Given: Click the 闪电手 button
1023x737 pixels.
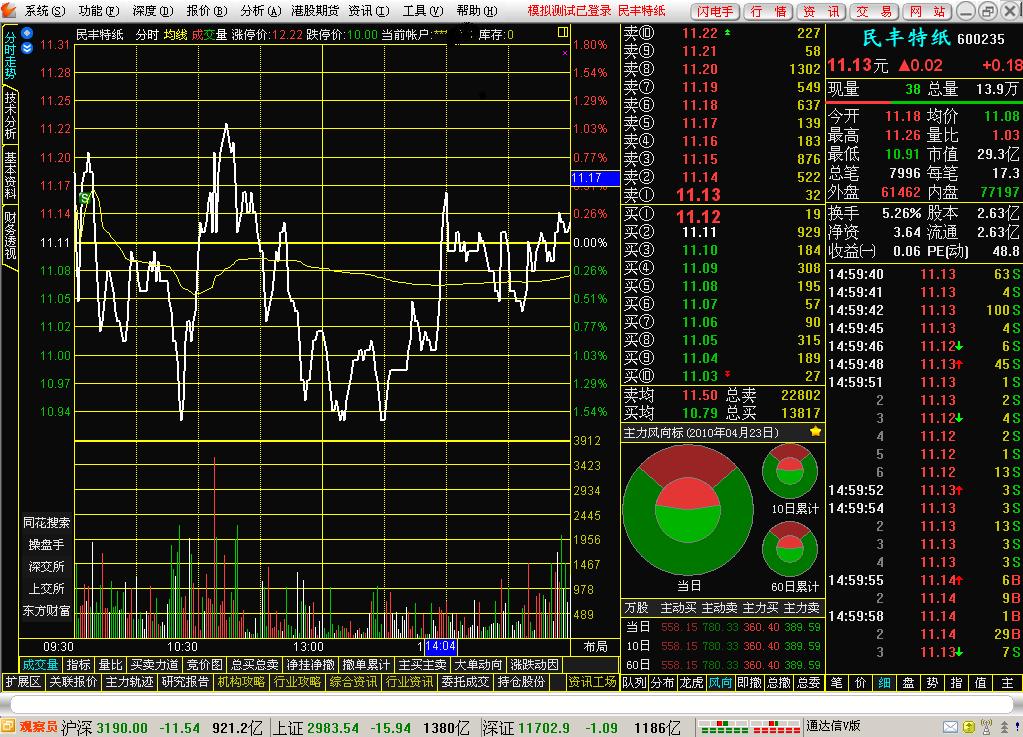Looking at the screenshot, I should (715, 11).
